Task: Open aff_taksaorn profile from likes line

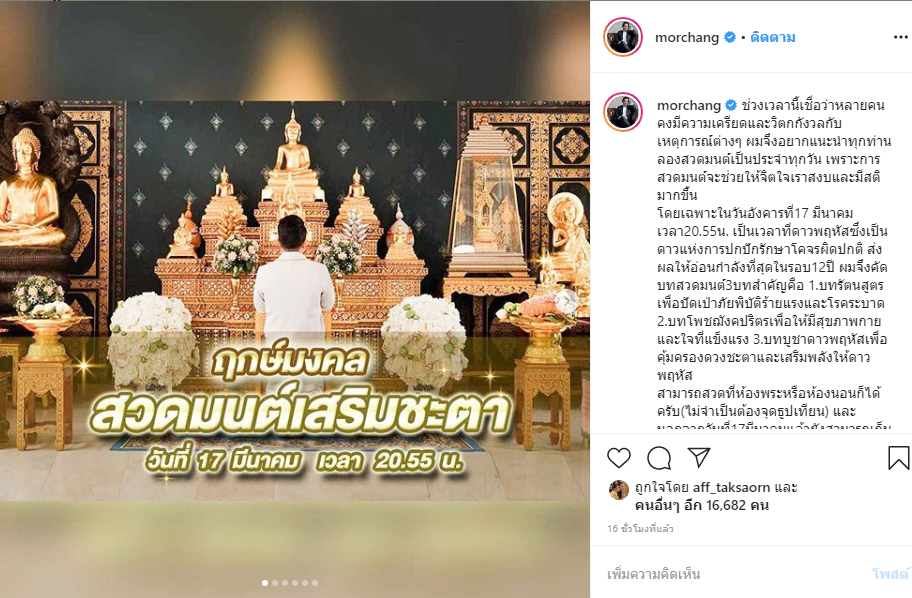Action: [731, 487]
